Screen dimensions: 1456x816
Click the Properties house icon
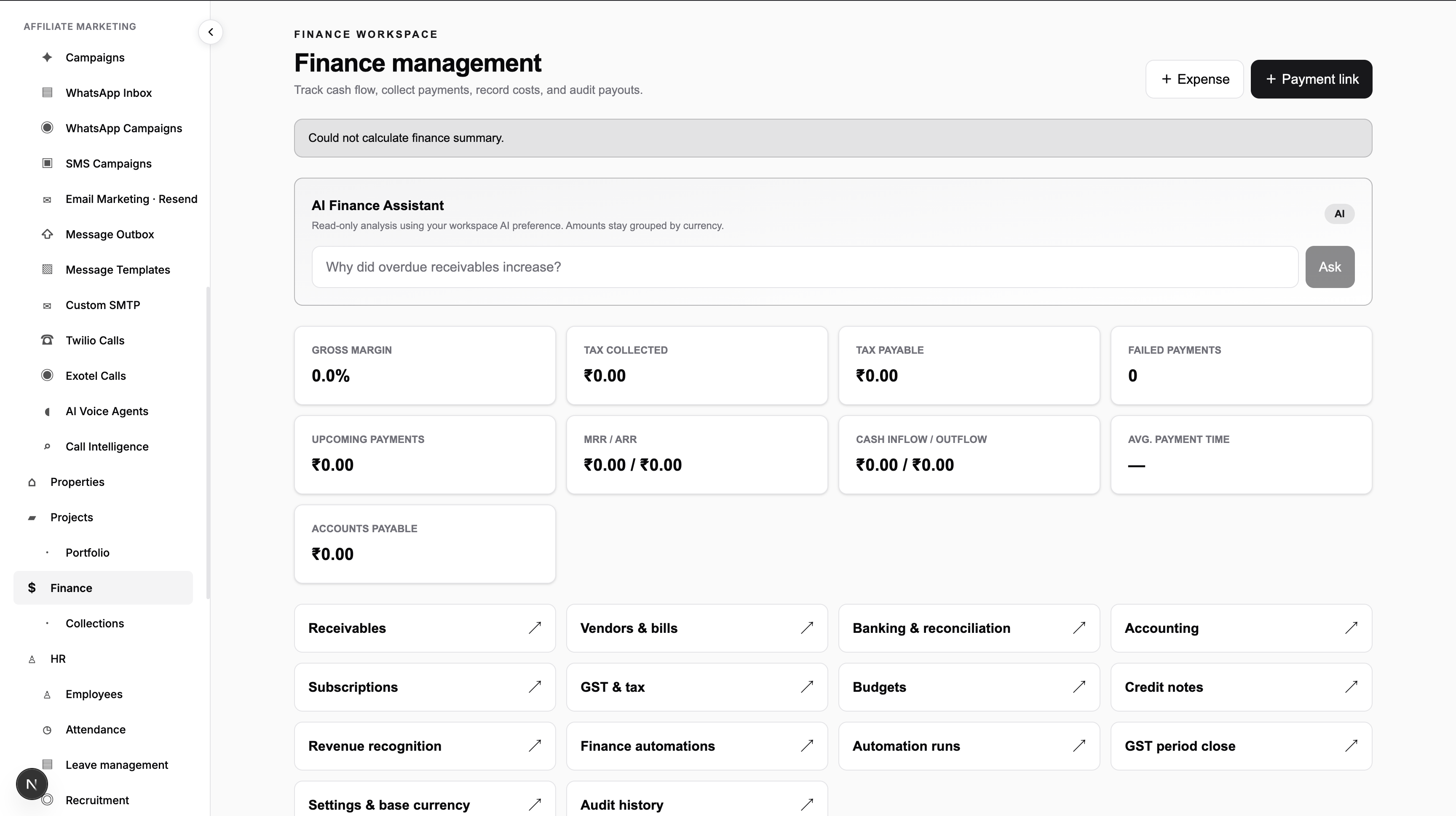coord(32,482)
